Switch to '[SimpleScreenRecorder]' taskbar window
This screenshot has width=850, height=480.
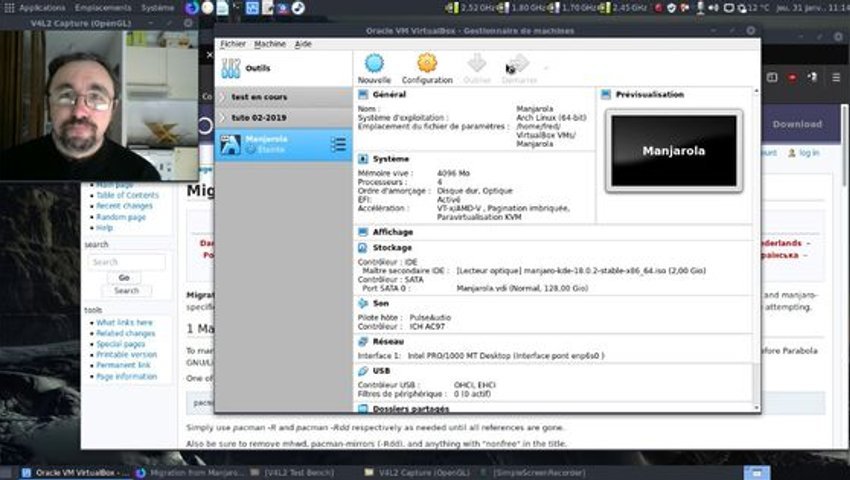click(534, 473)
